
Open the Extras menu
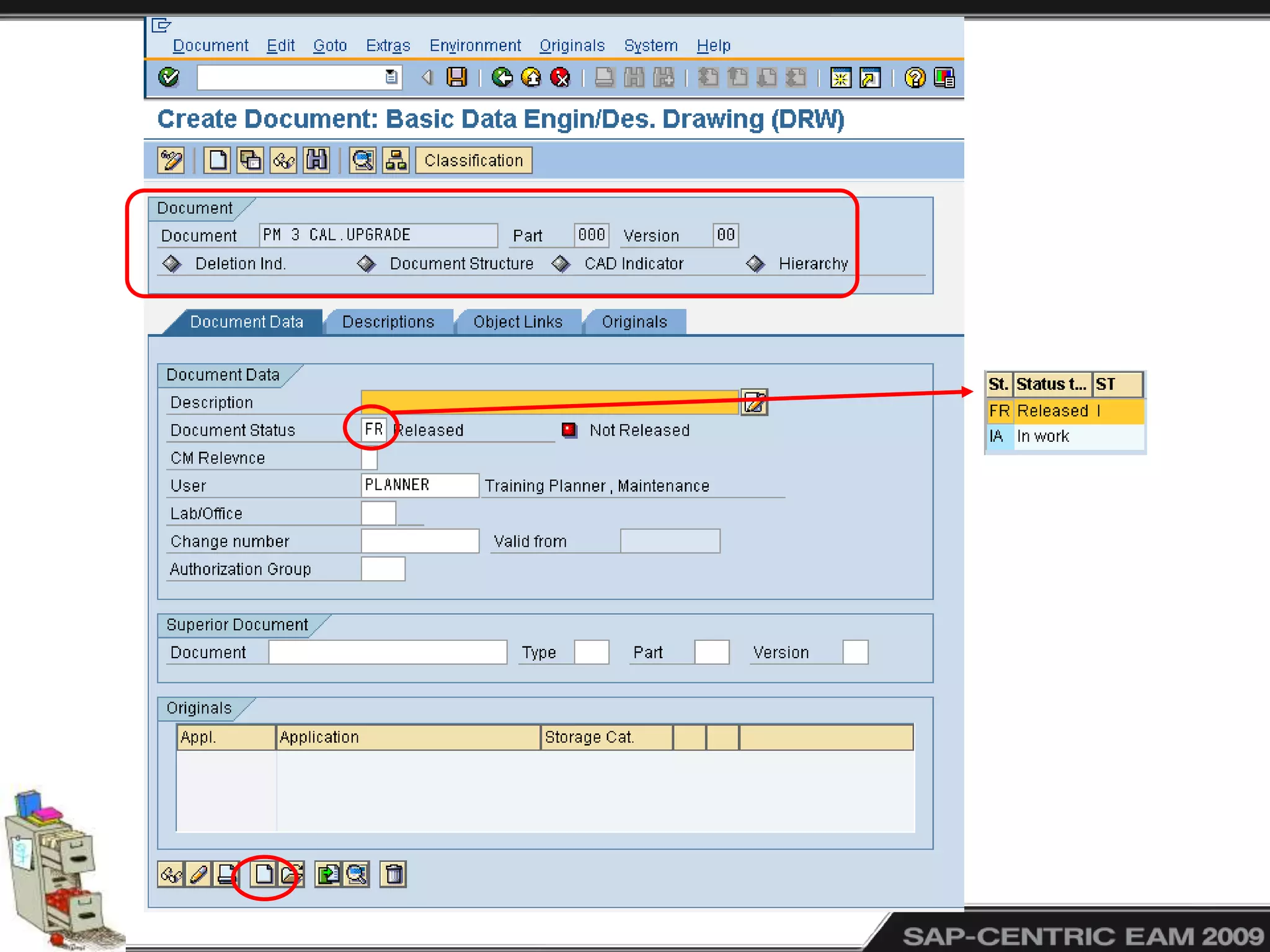388,46
